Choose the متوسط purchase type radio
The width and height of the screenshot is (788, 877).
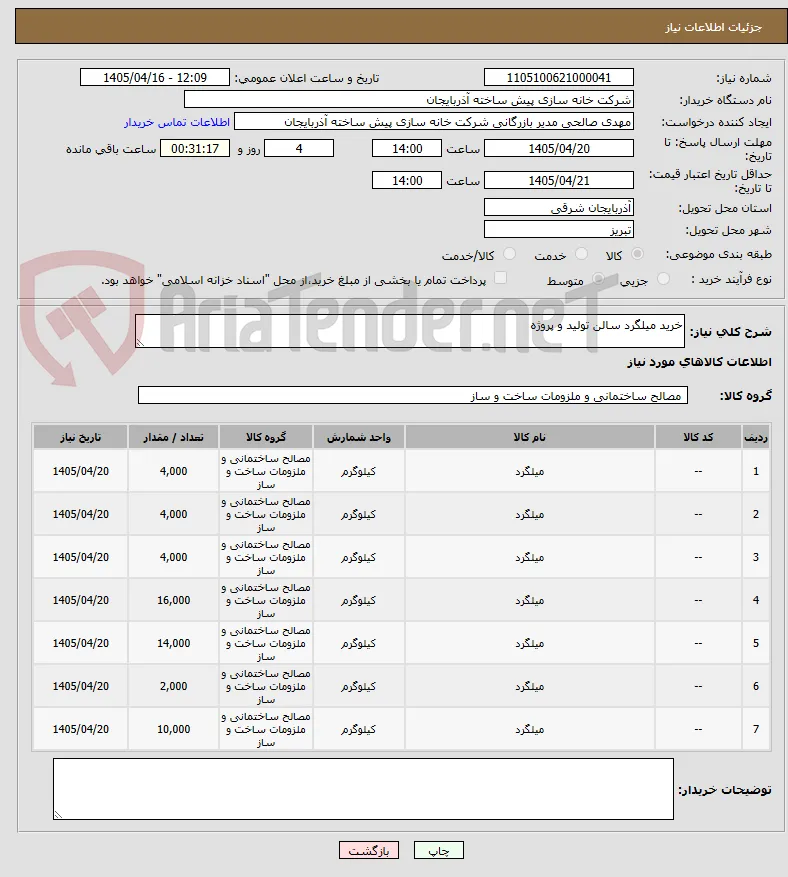(598, 279)
